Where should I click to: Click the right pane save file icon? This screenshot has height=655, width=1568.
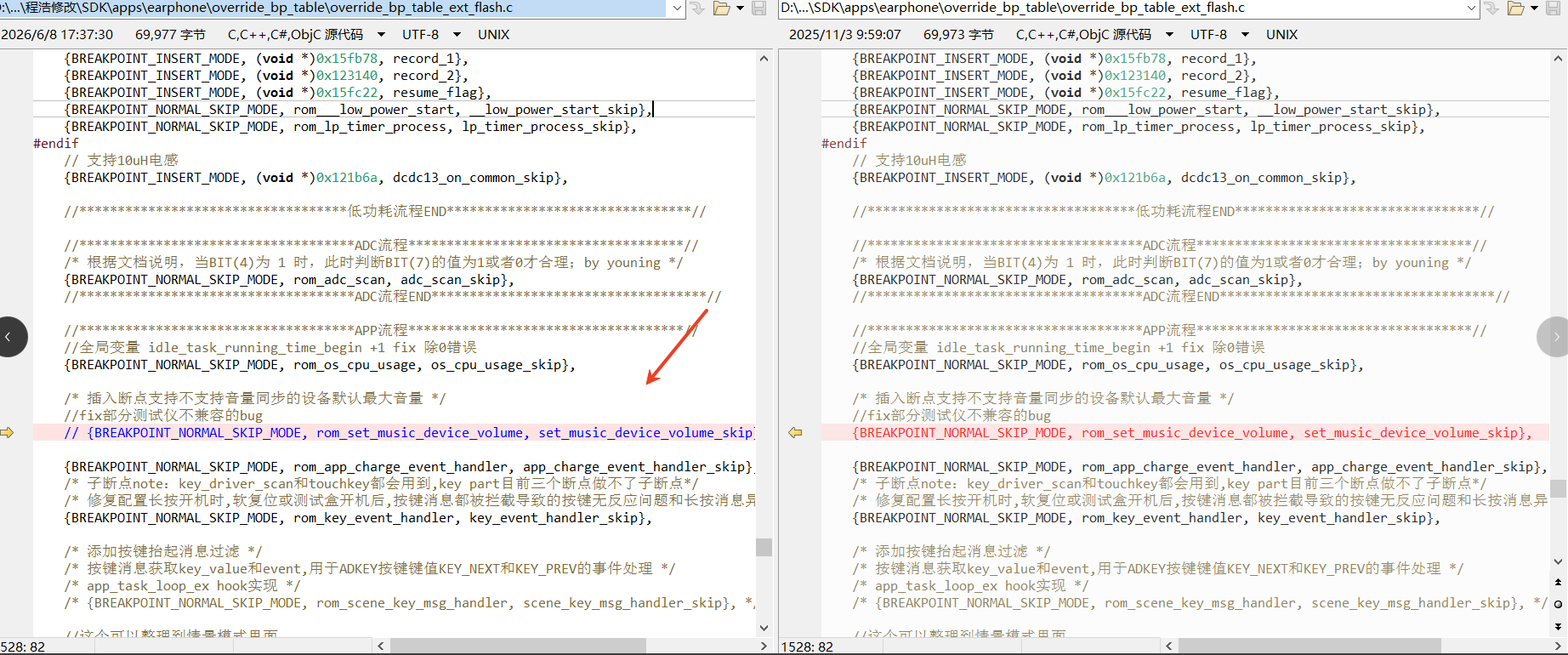tap(1554, 9)
